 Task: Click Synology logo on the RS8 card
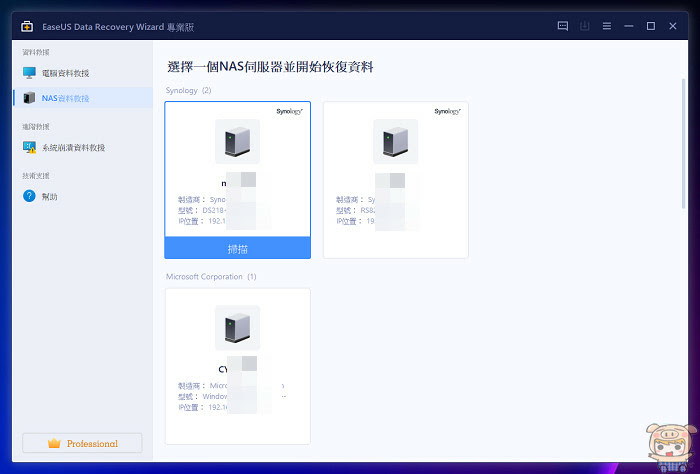point(447,111)
